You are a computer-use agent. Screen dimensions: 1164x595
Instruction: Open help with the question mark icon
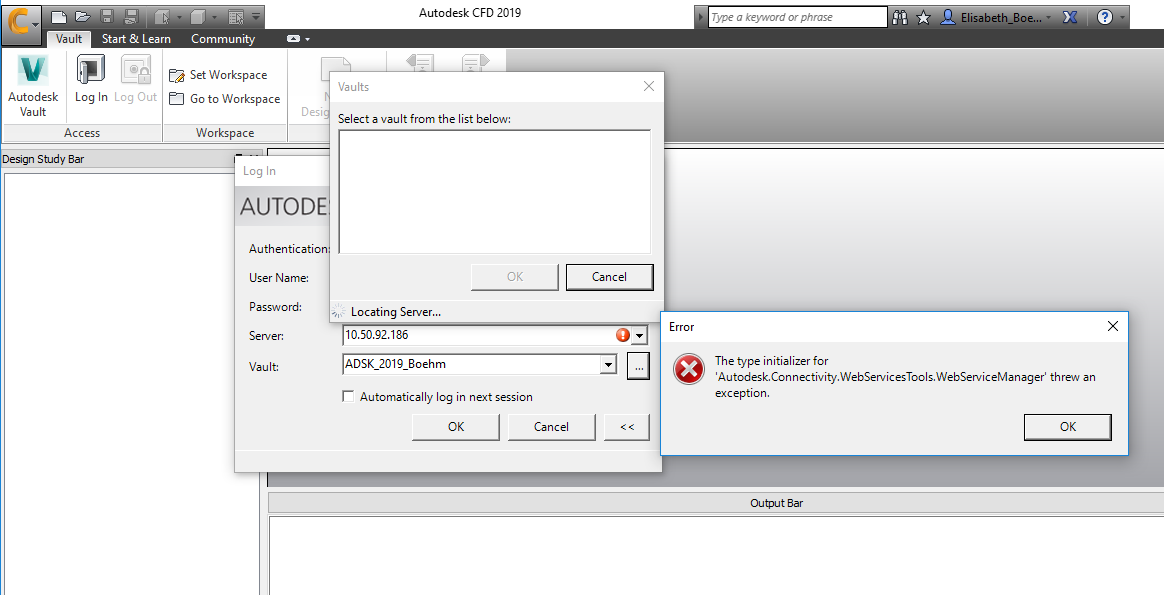click(x=1105, y=17)
